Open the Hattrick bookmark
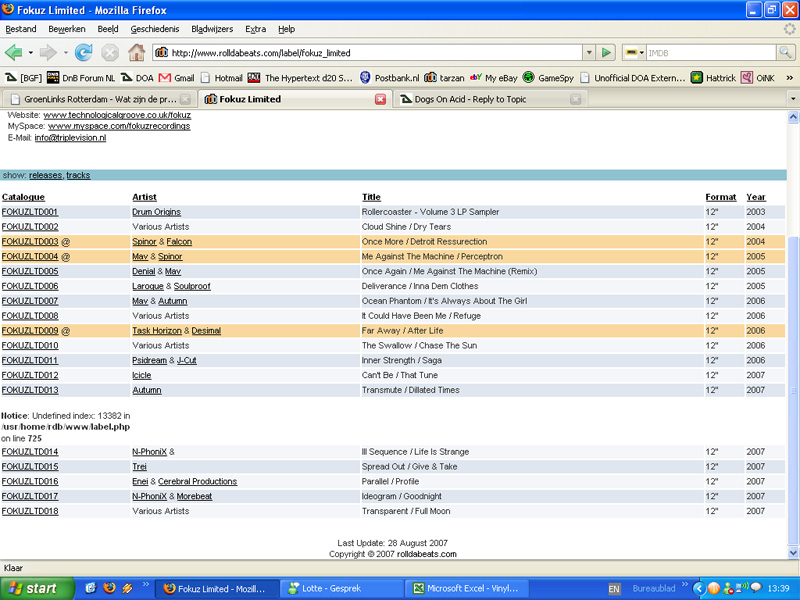Viewport: 800px width, 600px height. pos(713,78)
